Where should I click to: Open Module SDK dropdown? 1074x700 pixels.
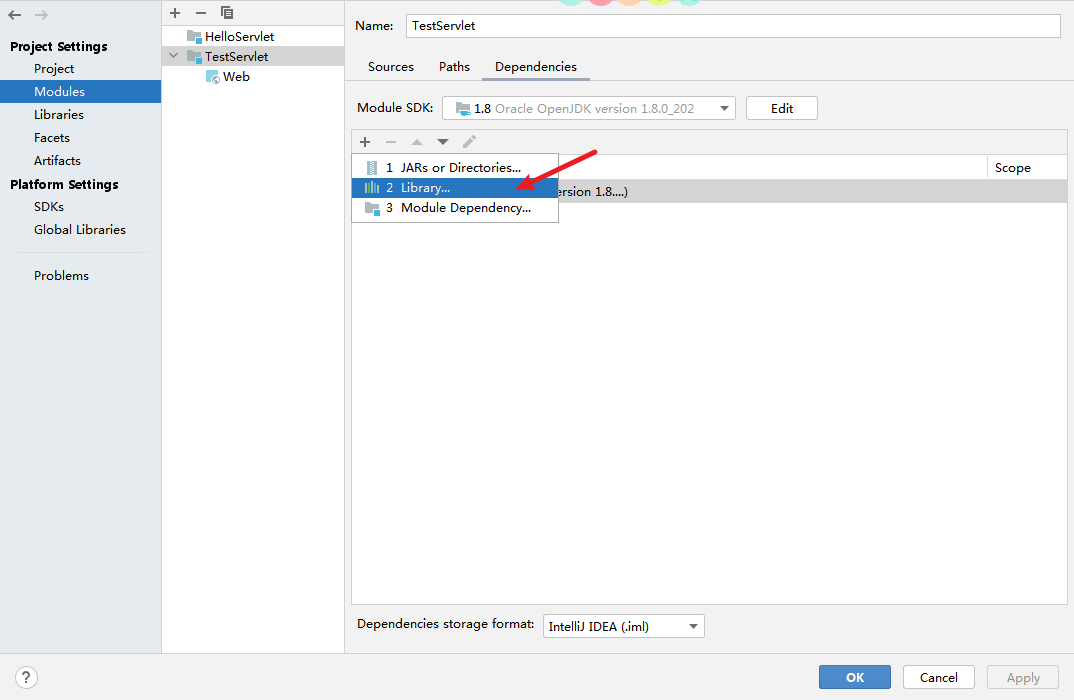[x=589, y=108]
